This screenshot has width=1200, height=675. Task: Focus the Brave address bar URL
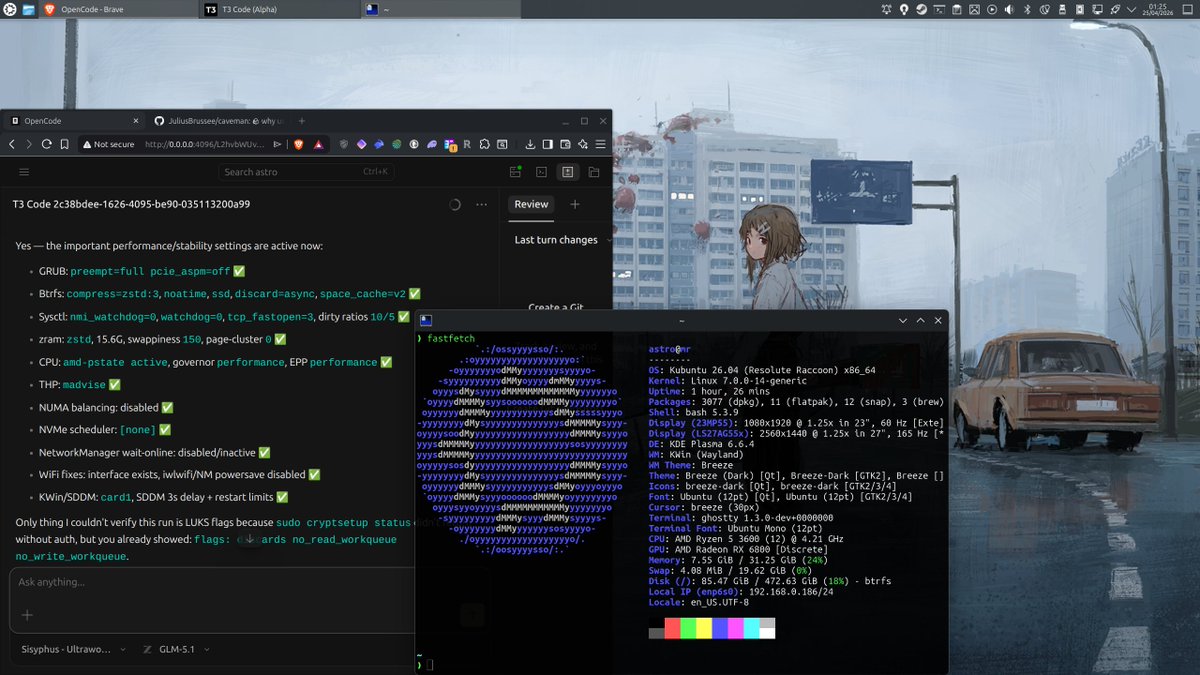point(204,144)
